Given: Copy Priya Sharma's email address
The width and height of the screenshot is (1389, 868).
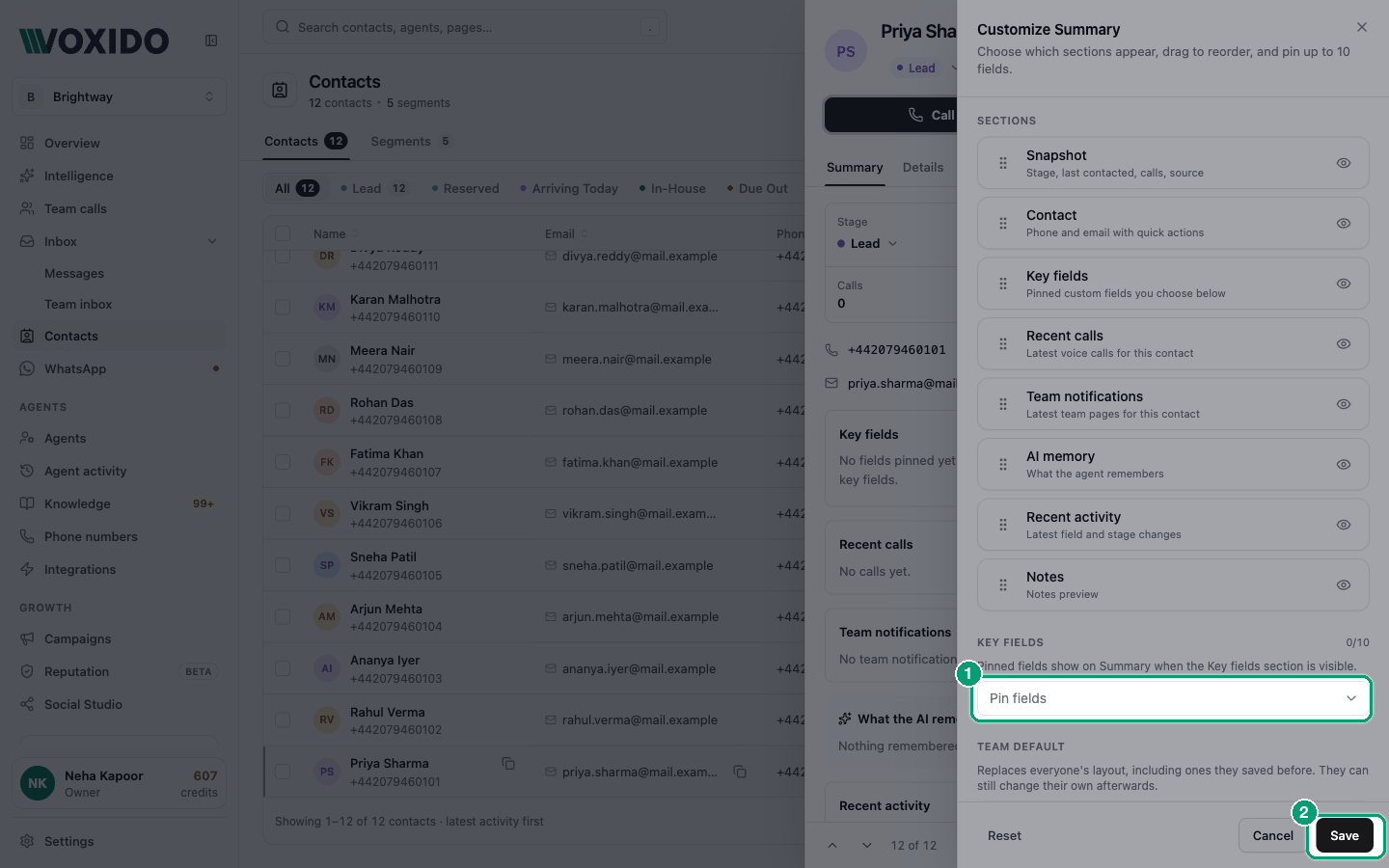Looking at the screenshot, I should [740, 772].
